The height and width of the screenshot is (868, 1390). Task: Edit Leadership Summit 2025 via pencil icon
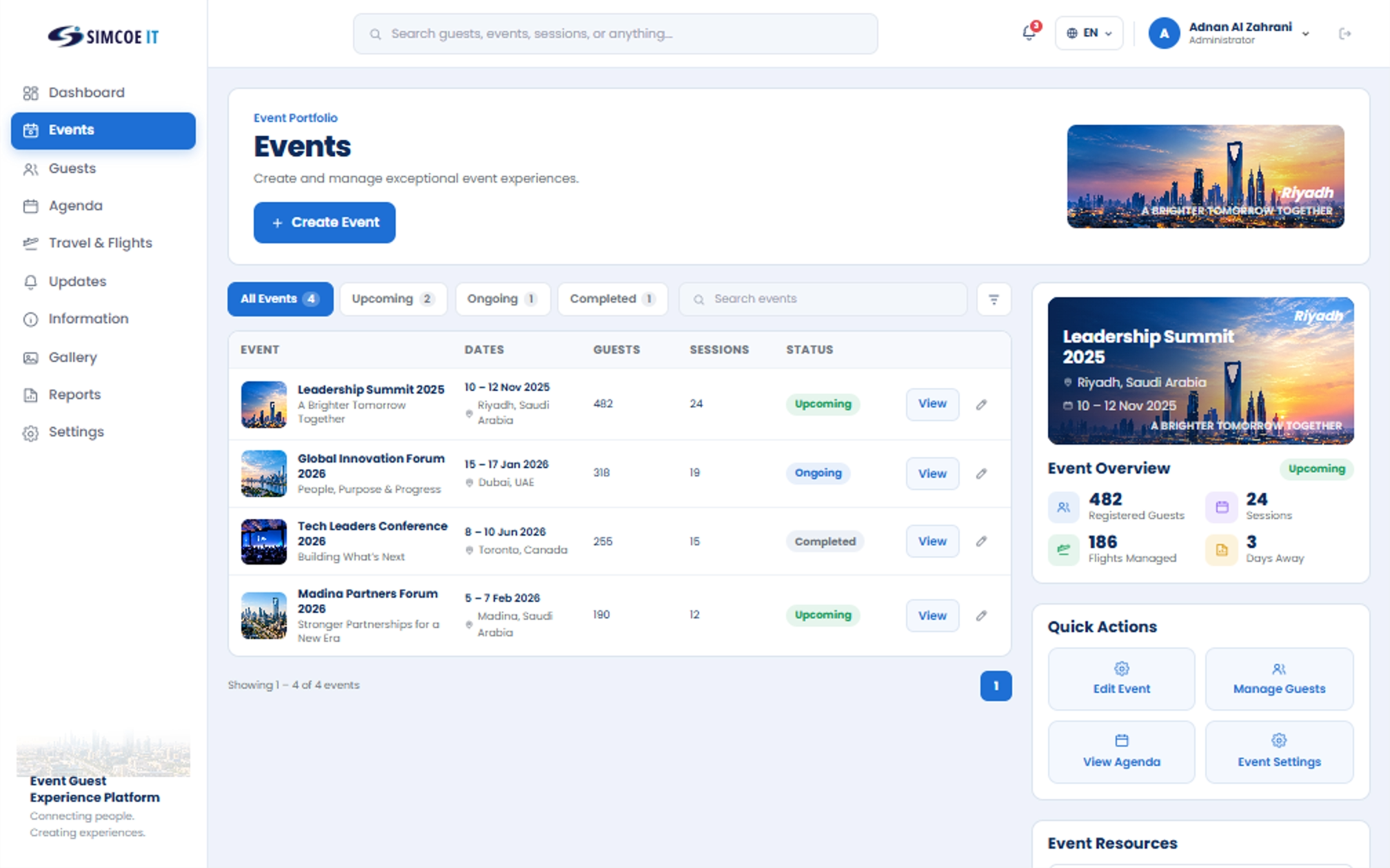tap(981, 405)
